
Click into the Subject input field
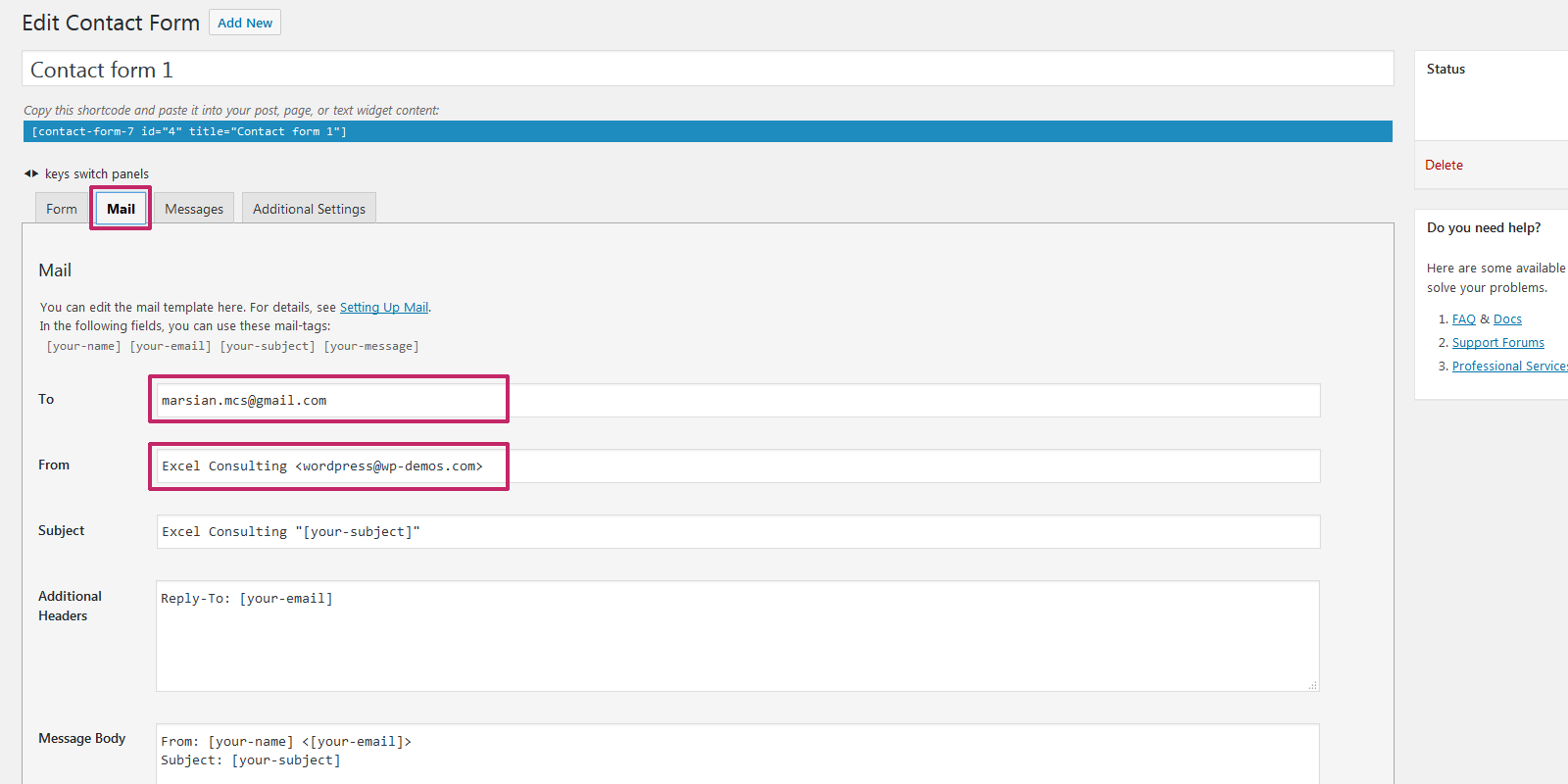coord(737,531)
